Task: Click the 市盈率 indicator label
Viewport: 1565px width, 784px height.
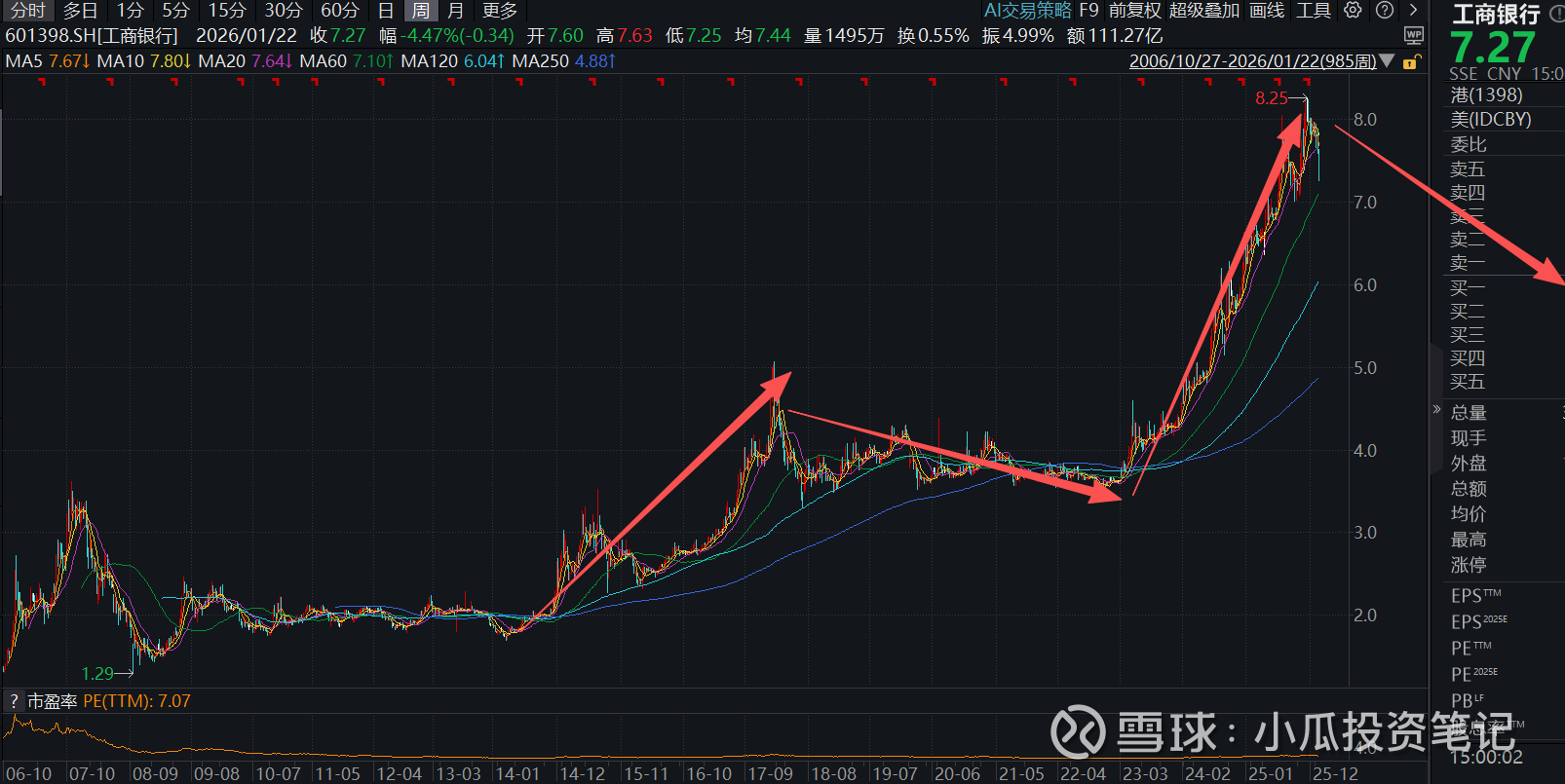Action: pos(52,701)
